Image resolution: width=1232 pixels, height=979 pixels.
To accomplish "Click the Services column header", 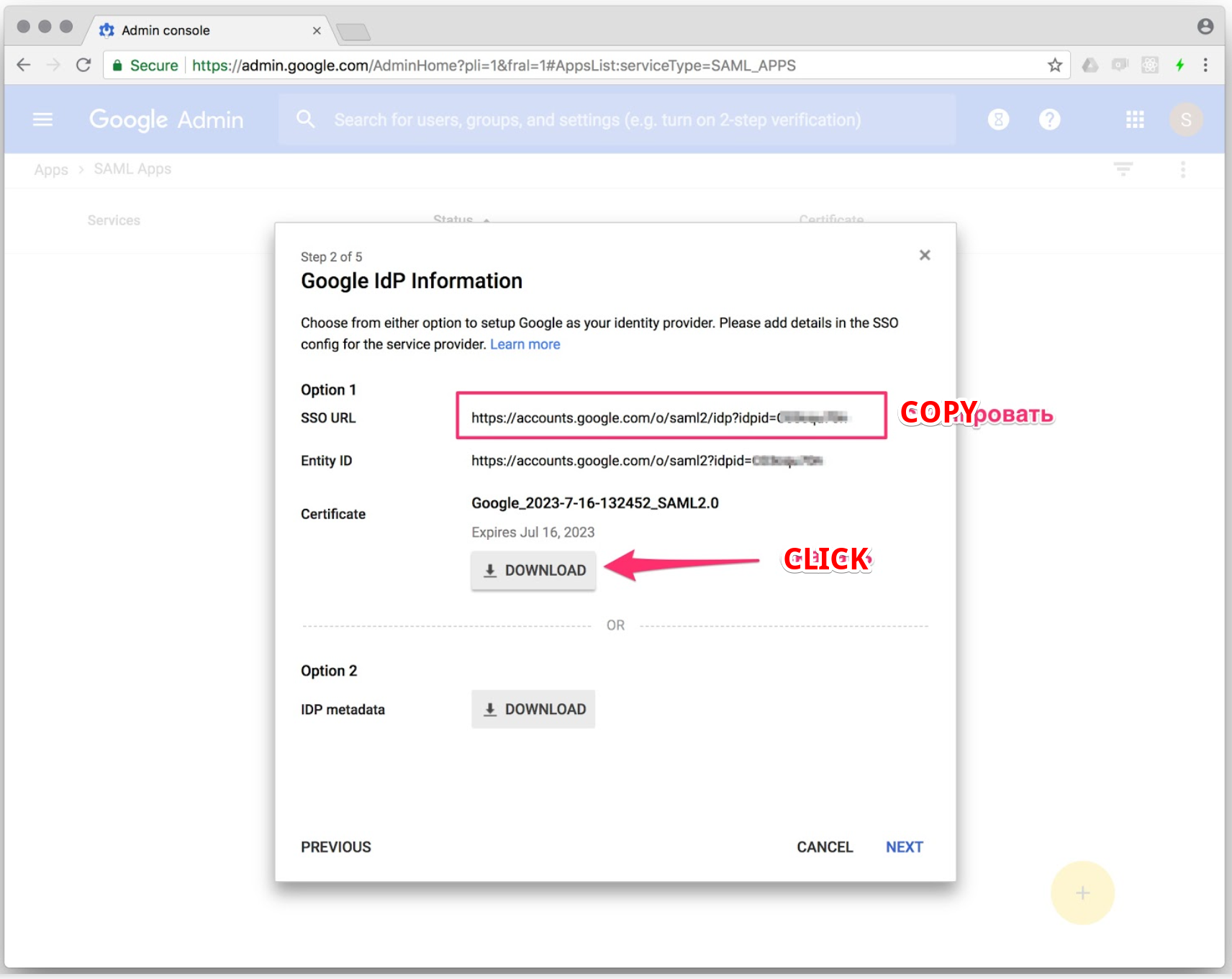I will pyautogui.click(x=114, y=220).
